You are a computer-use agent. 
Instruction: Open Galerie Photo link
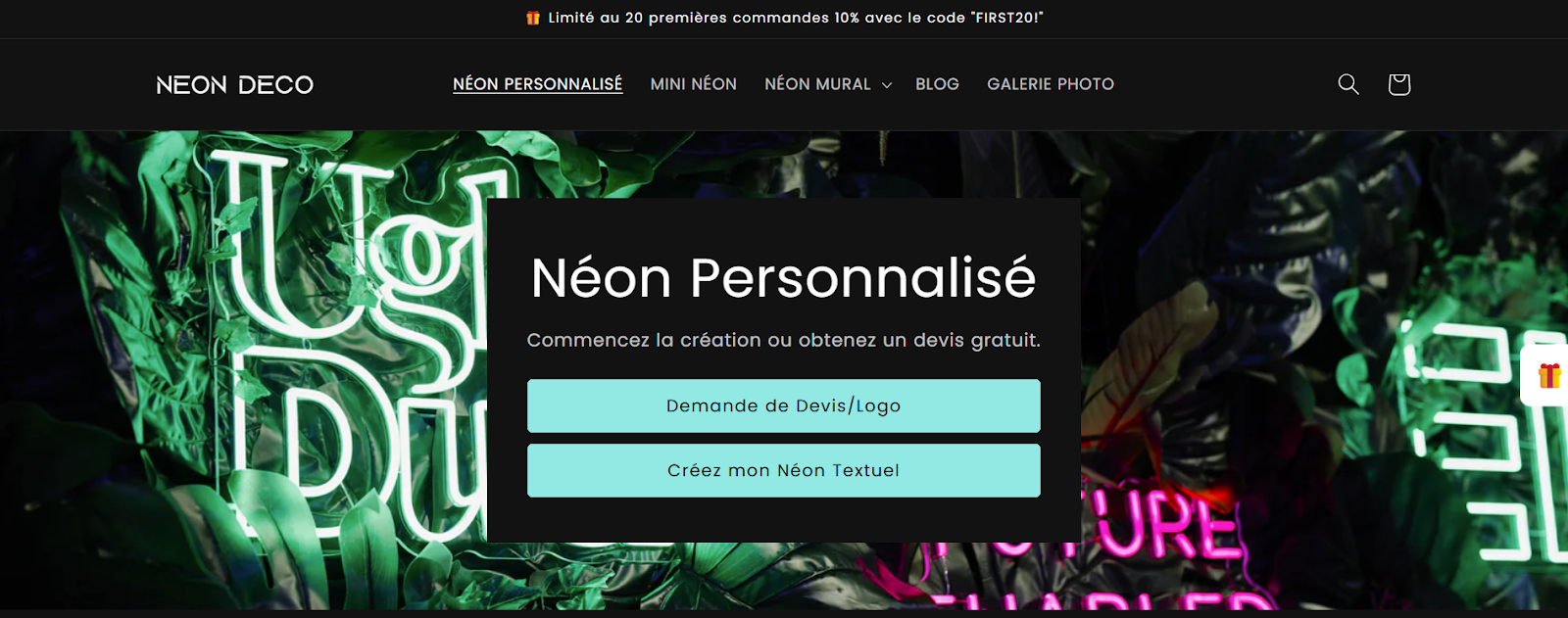tap(1051, 84)
